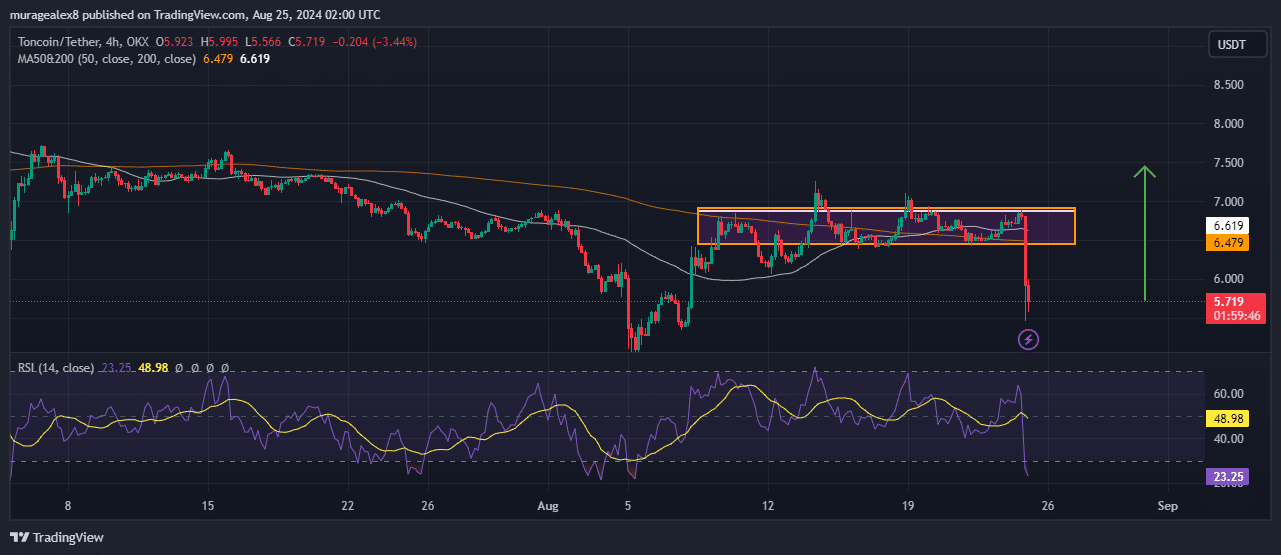Click the lightning bolt event marker icon
This screenshot has height=555, width=1281.
[1028, 340]
